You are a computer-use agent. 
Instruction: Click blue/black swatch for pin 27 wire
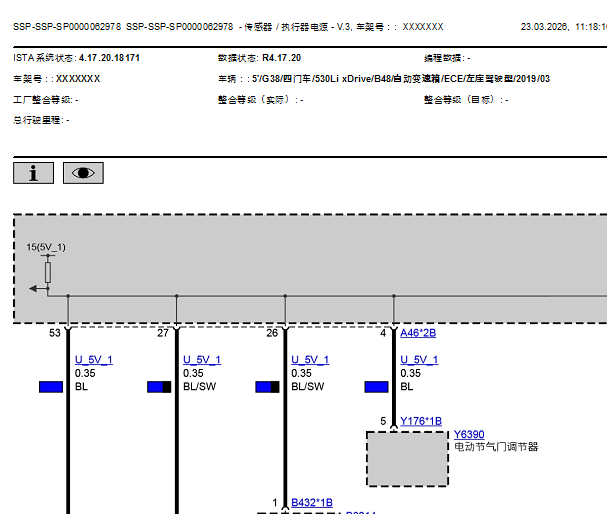(159, 387)
